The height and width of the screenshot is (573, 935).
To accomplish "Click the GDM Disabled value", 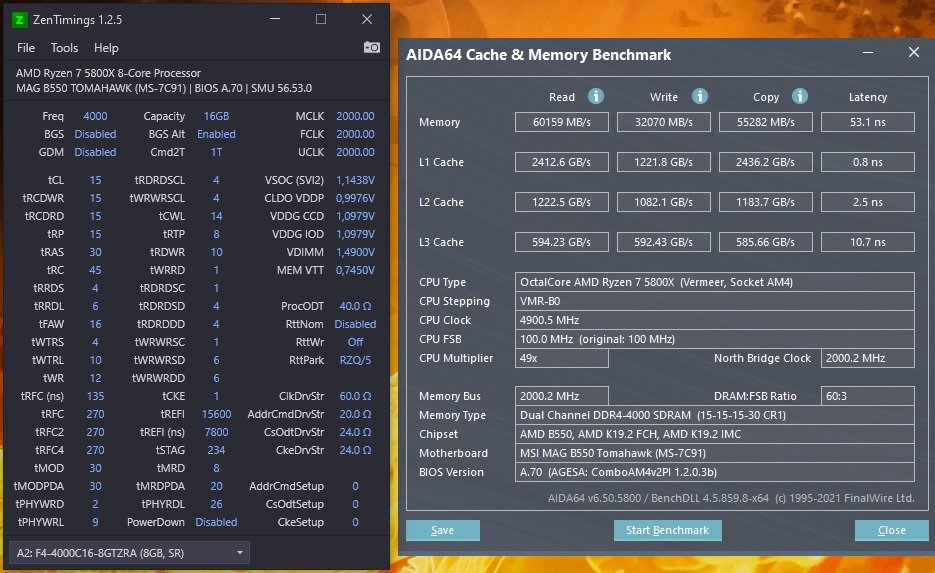I will [x=95, y=152].
